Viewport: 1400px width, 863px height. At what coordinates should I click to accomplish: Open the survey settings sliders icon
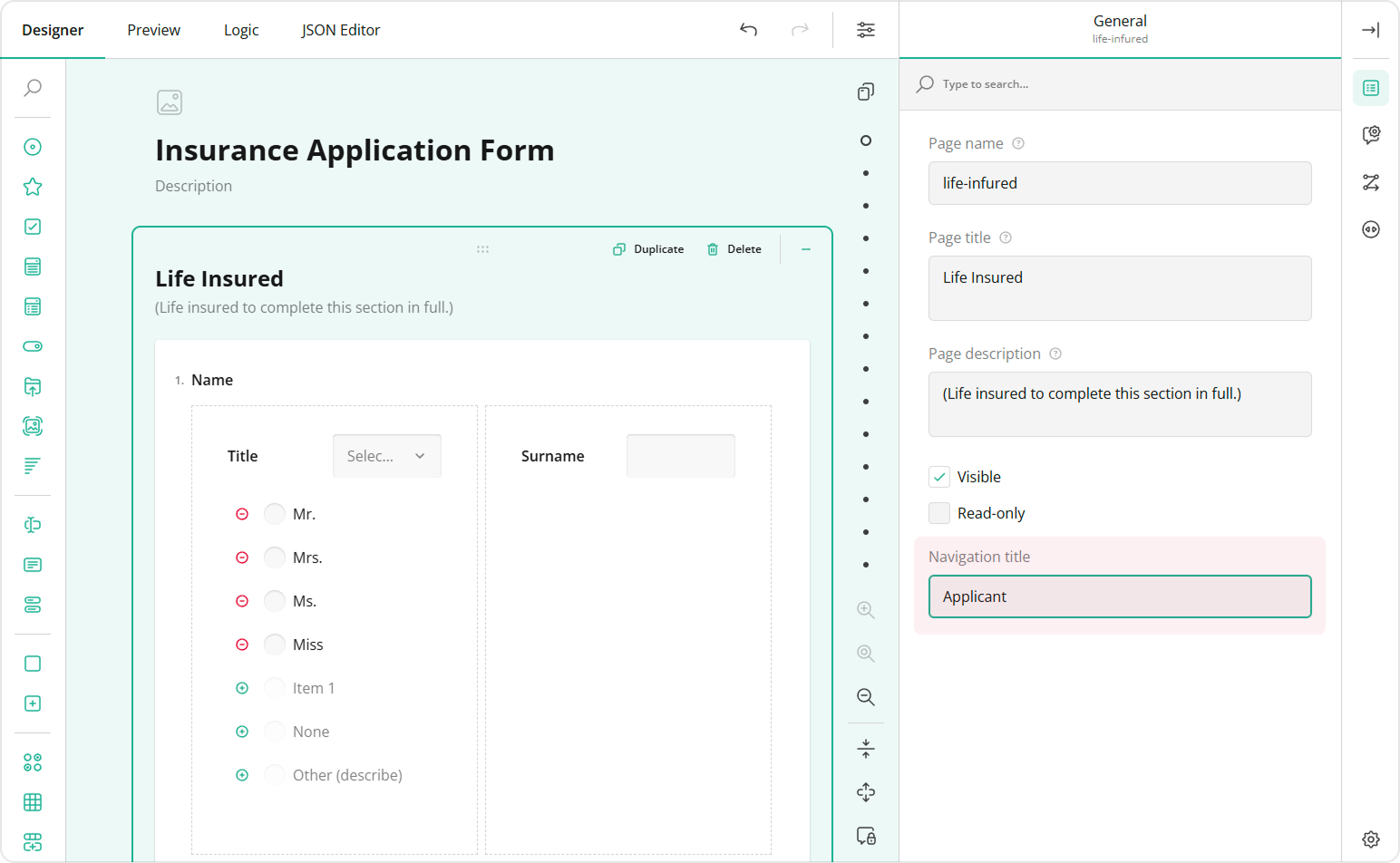(x=866, y=30)
